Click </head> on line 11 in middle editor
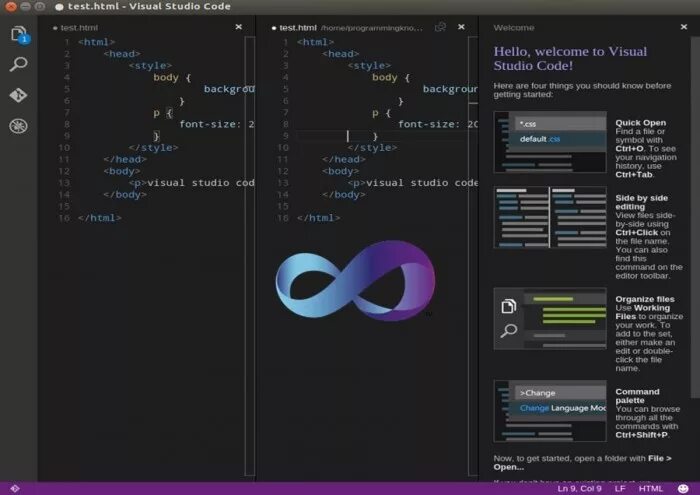The height and width of the screenshot is (495, 700). pyautogui.click(x=344, y=159)
